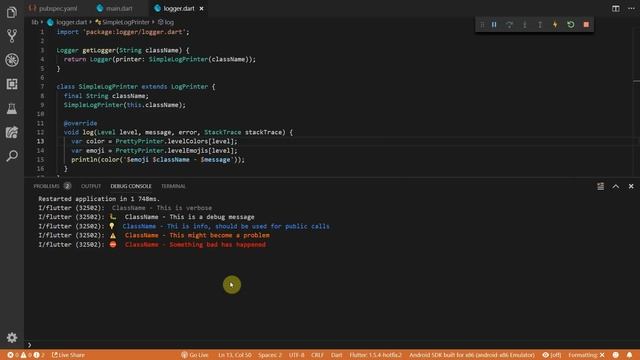Open the Test flask view

click(x=12, y=108)
